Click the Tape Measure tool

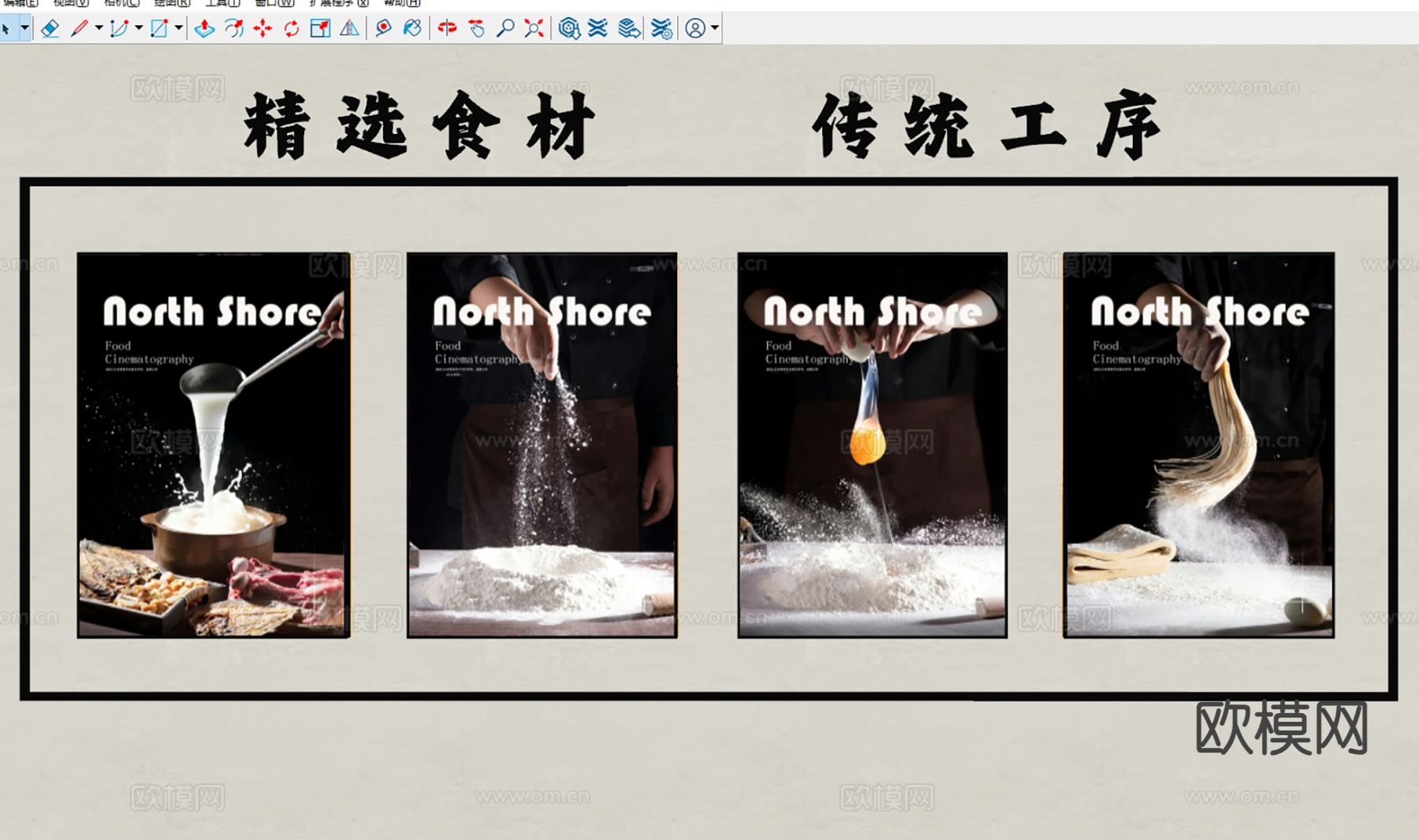click(383, 29)
